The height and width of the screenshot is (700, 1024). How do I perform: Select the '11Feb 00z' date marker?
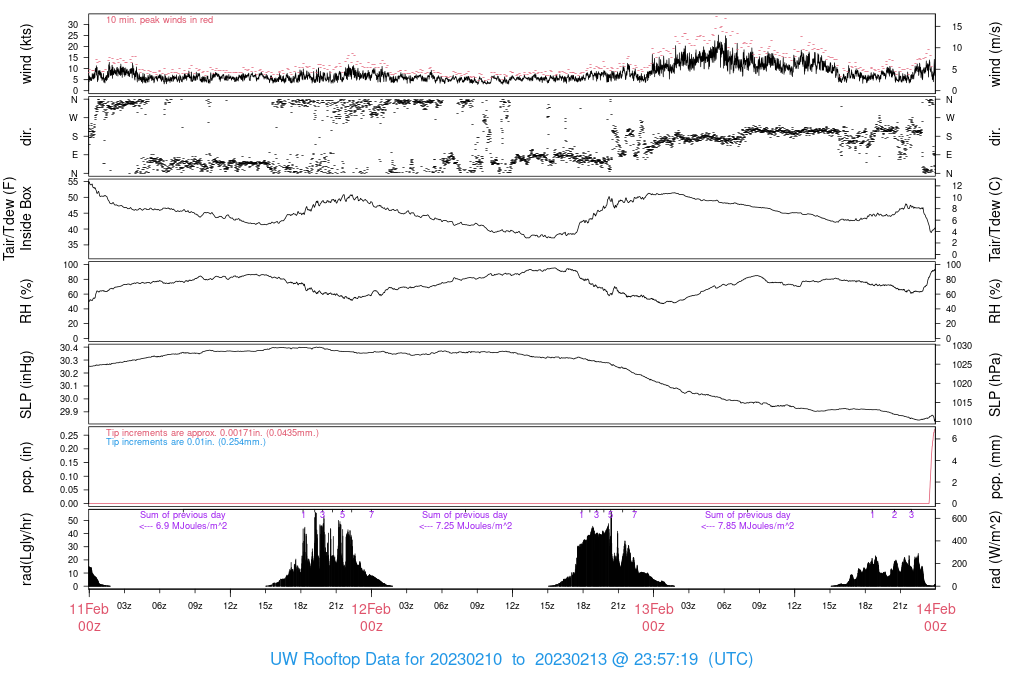89,618
